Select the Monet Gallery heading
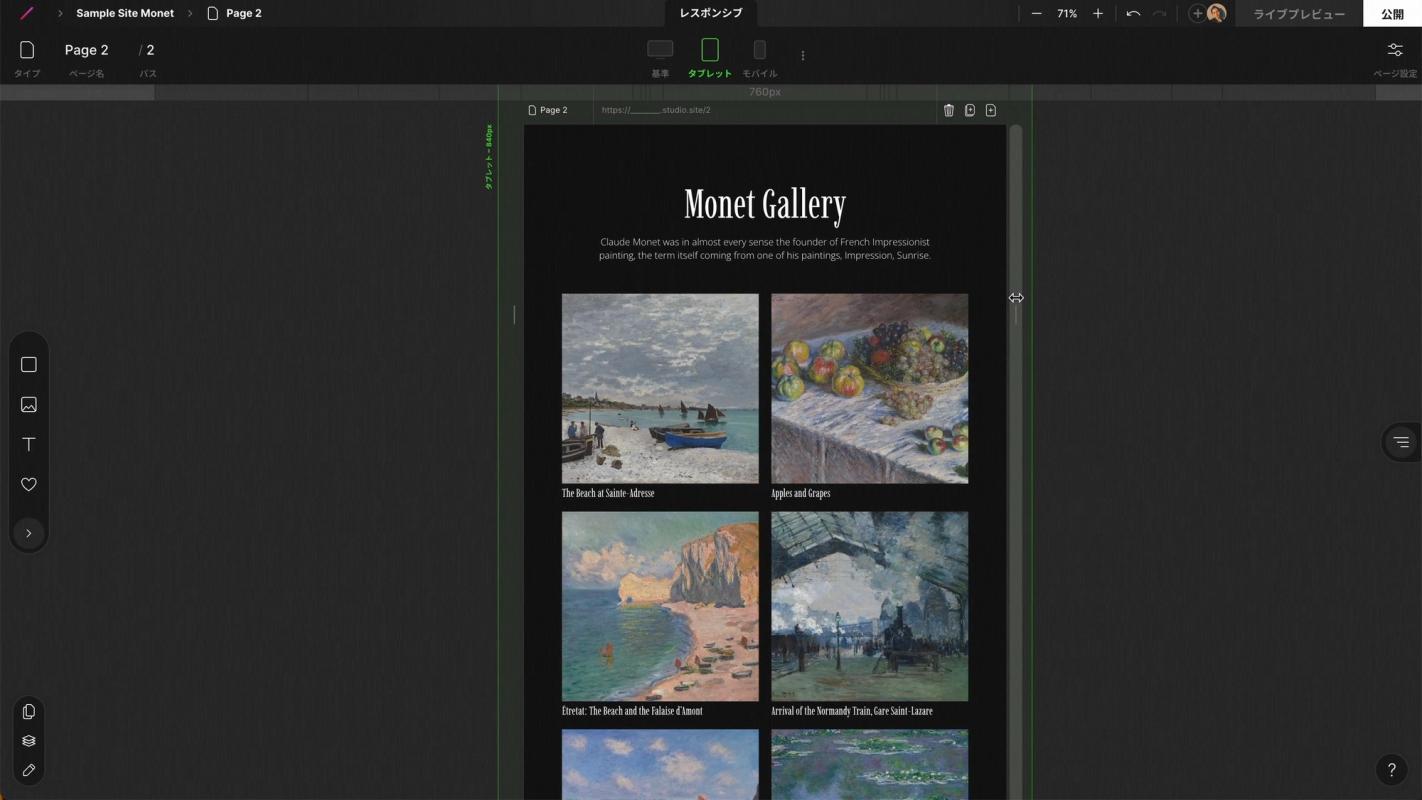Screen dimensions: 1422x800 click(765, 204)
